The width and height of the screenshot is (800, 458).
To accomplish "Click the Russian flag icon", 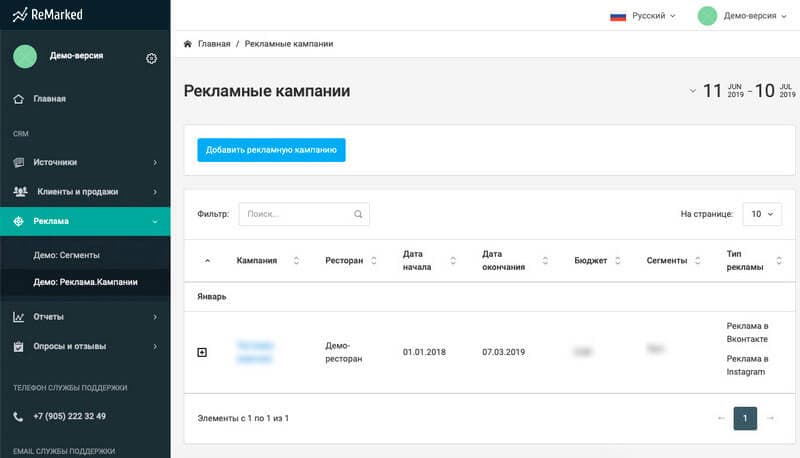I will coord(618,16).
